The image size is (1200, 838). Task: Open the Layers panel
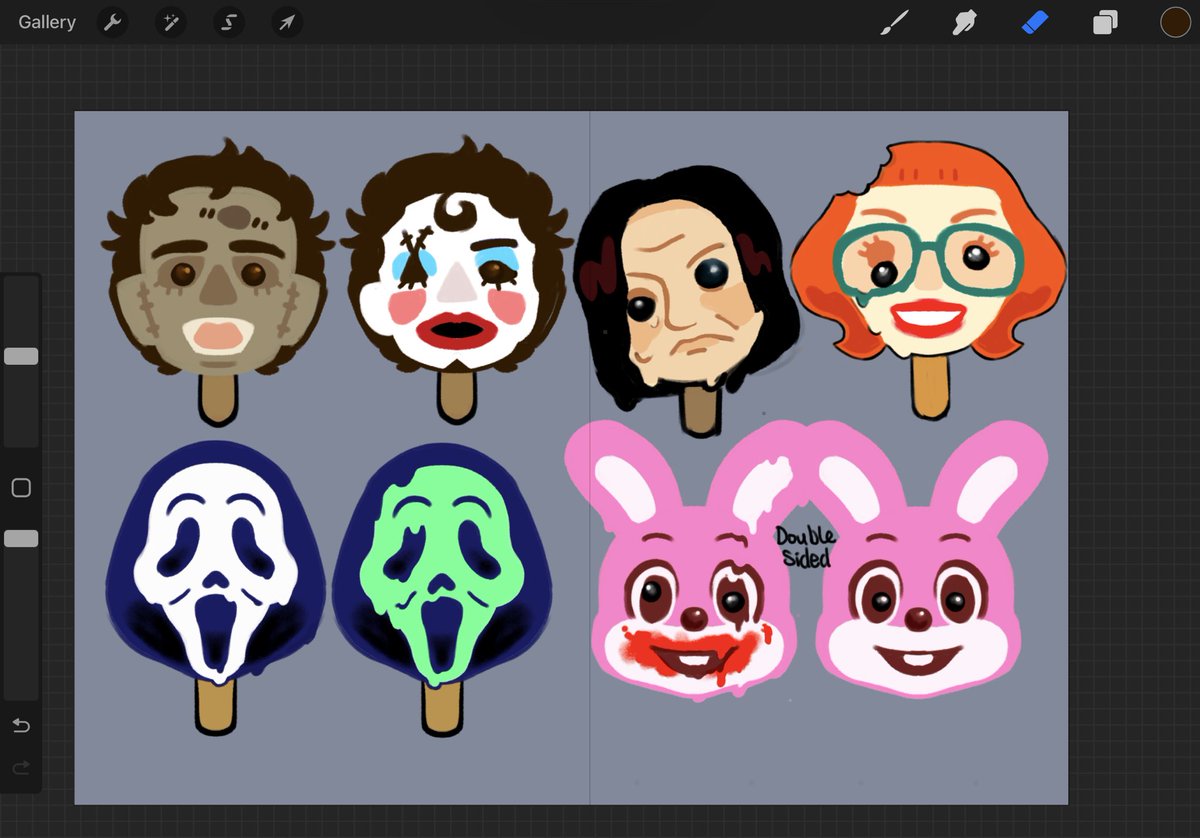pos(1105,22)
